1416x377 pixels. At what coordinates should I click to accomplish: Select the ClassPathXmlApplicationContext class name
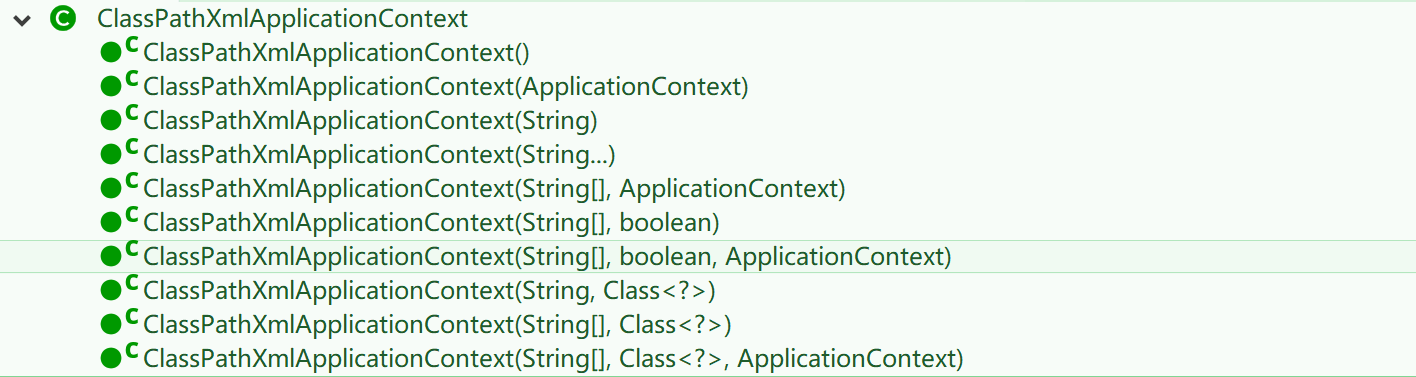click(283, 18)
